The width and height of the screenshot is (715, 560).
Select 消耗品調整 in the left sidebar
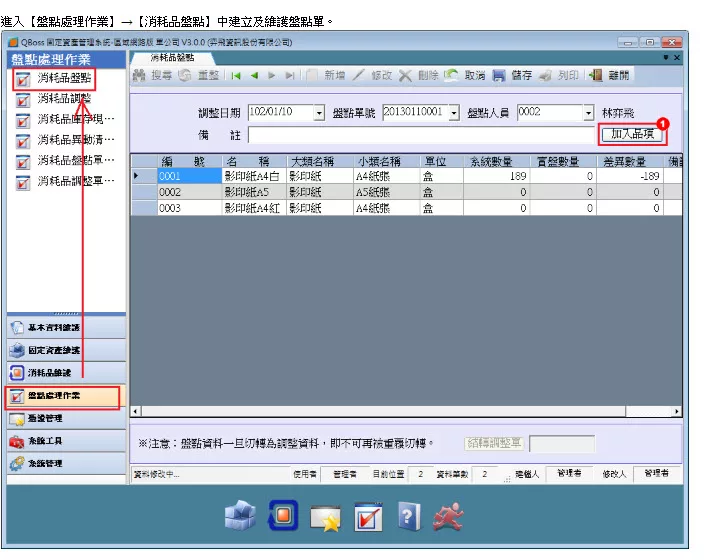[x=64, y=99]
